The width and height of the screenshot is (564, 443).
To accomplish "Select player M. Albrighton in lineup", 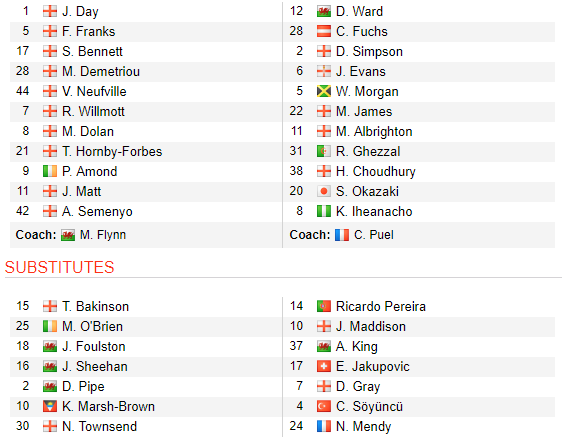I will [374, 132].
